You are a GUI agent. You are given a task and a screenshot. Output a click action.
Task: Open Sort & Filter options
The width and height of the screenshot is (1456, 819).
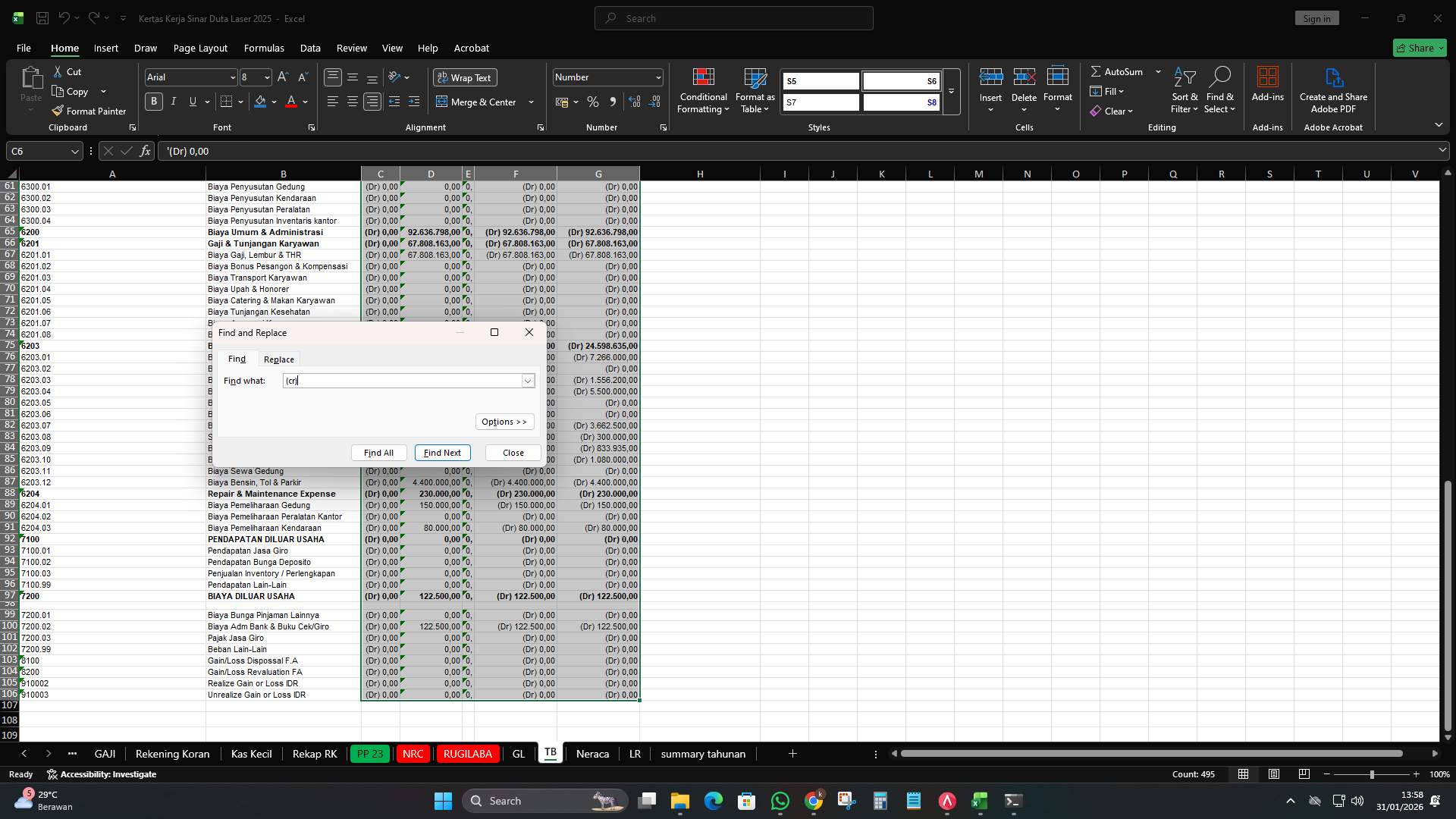[1184, 89]
